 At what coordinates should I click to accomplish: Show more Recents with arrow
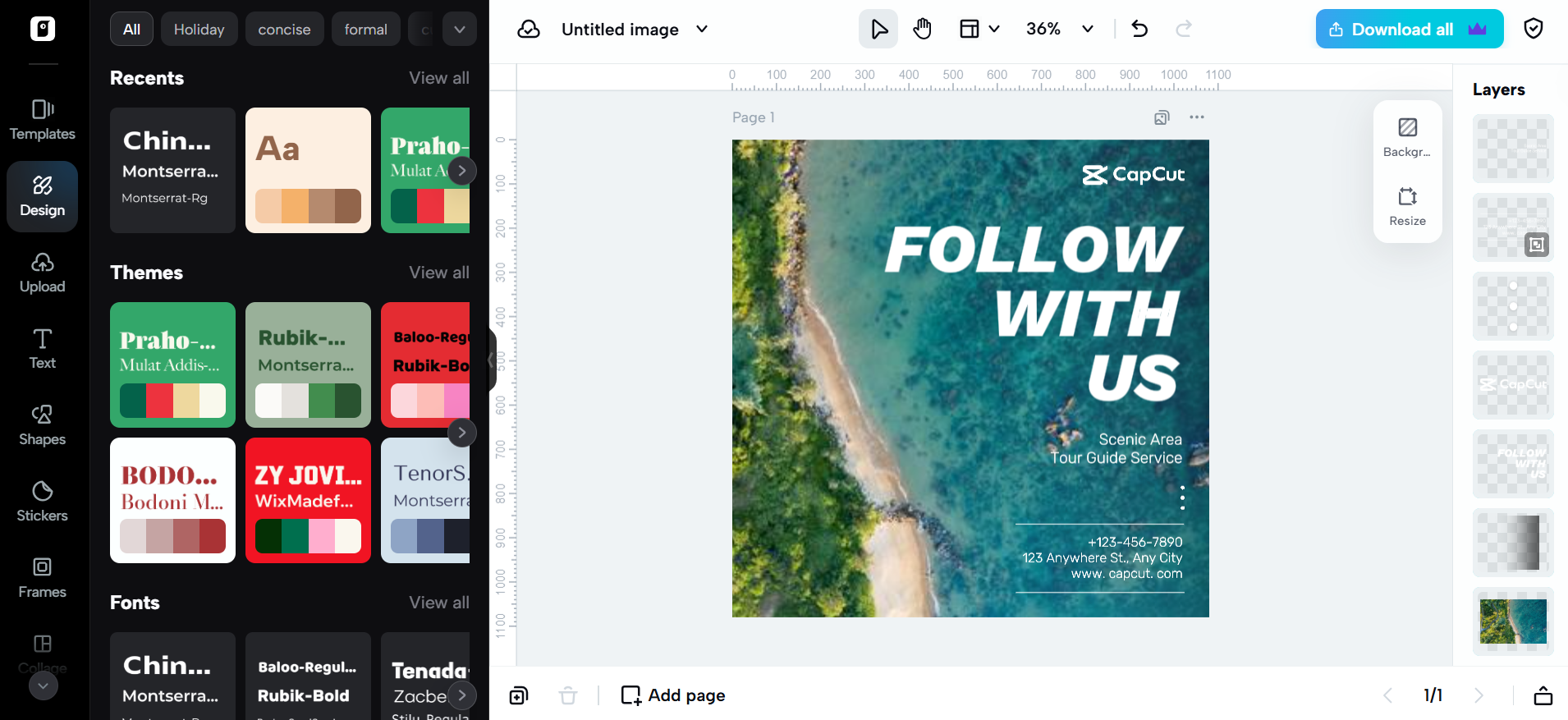click(462, 171)
